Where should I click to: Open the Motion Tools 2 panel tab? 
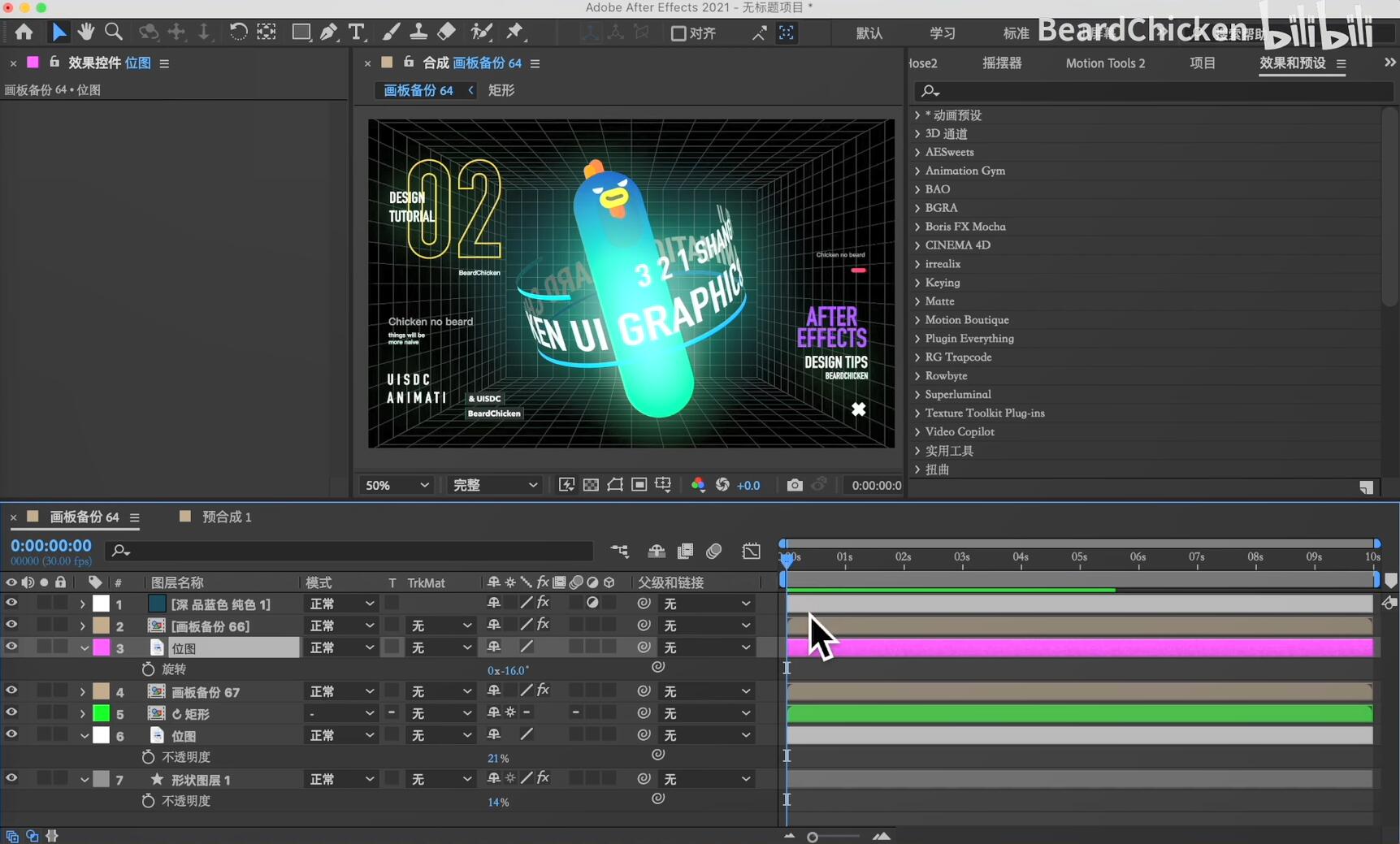coord(1104,63)
